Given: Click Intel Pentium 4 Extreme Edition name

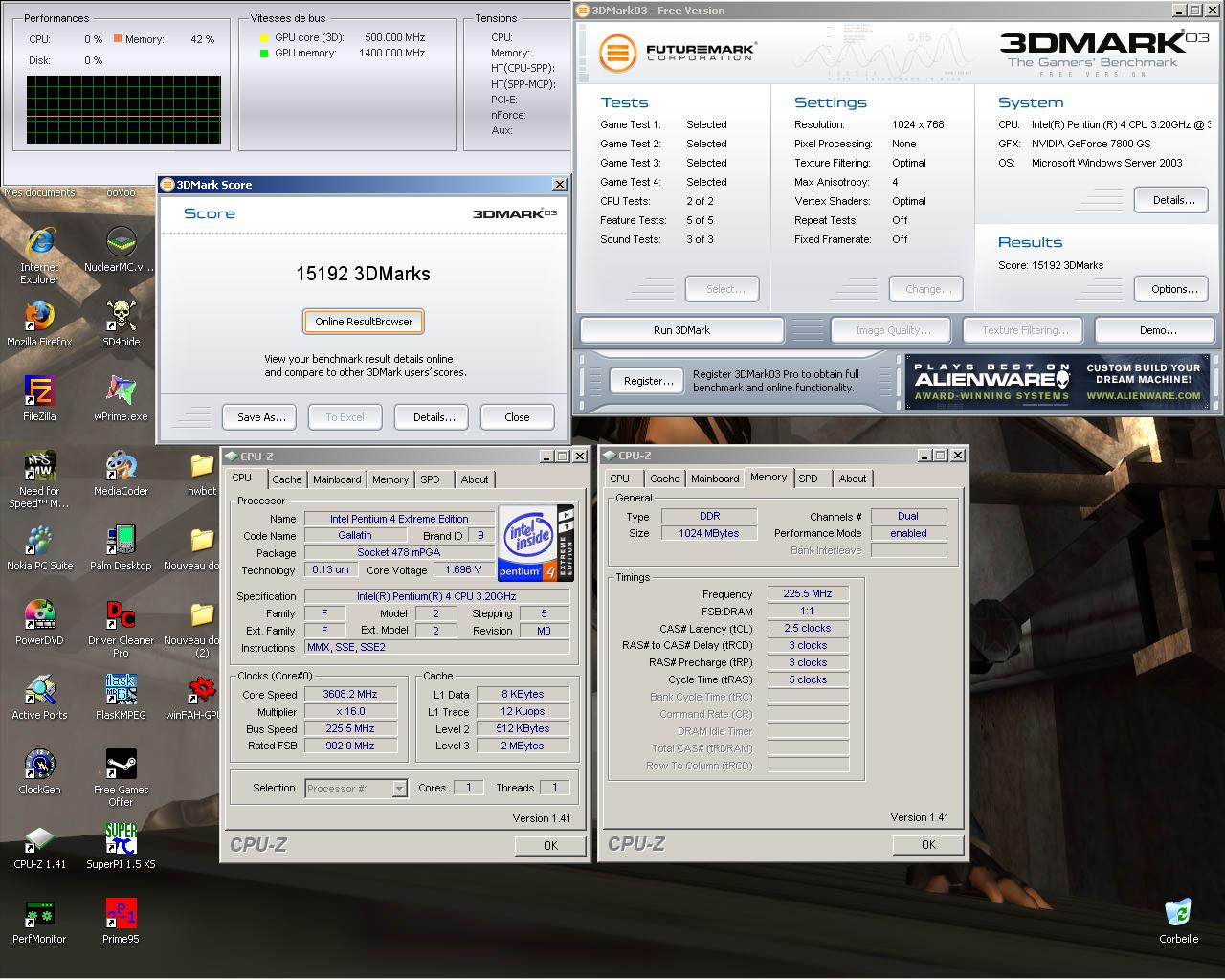Looking at the screenshot, I should click(x=399, y=519).
